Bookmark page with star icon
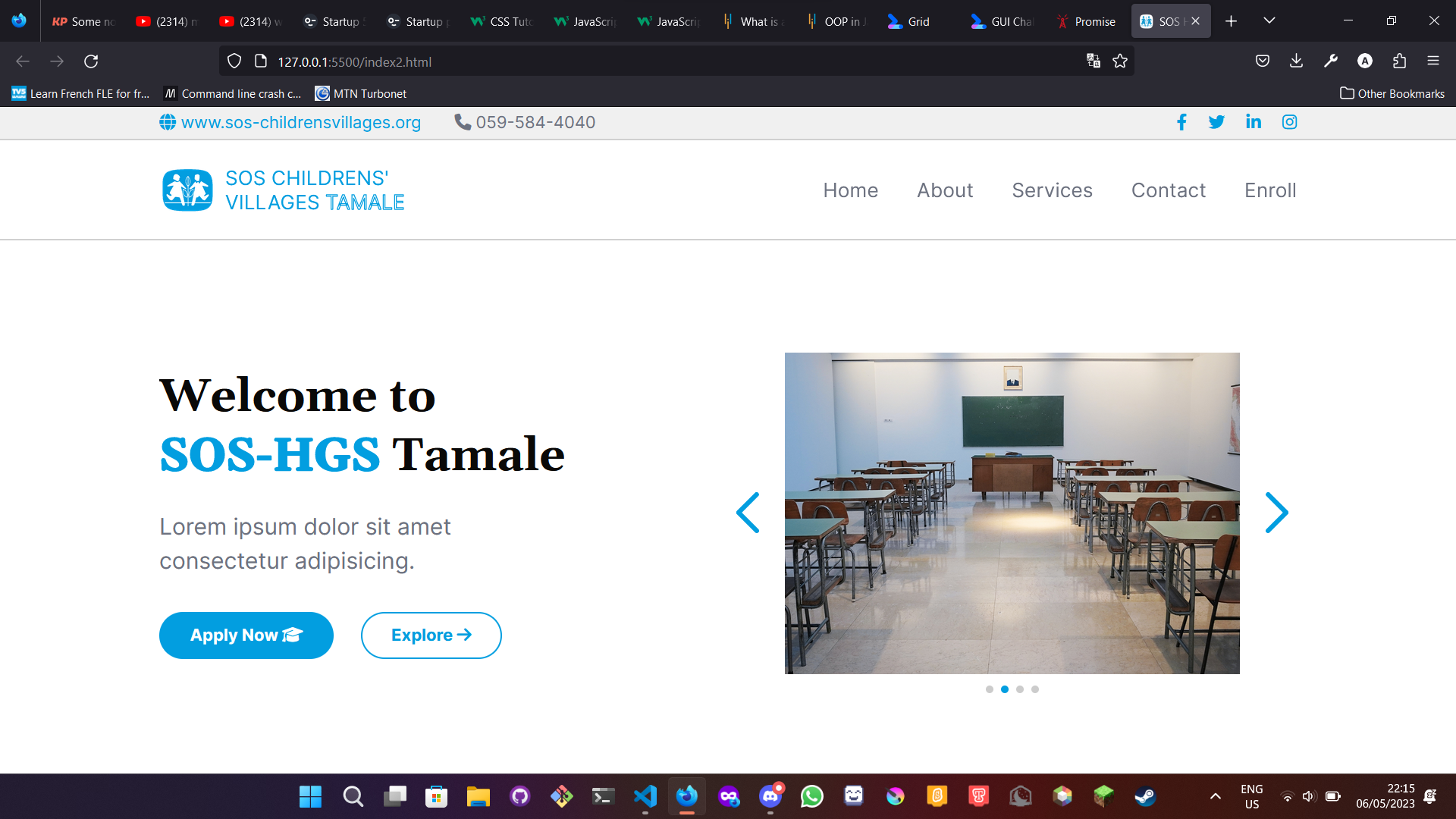 (1120, 61)
